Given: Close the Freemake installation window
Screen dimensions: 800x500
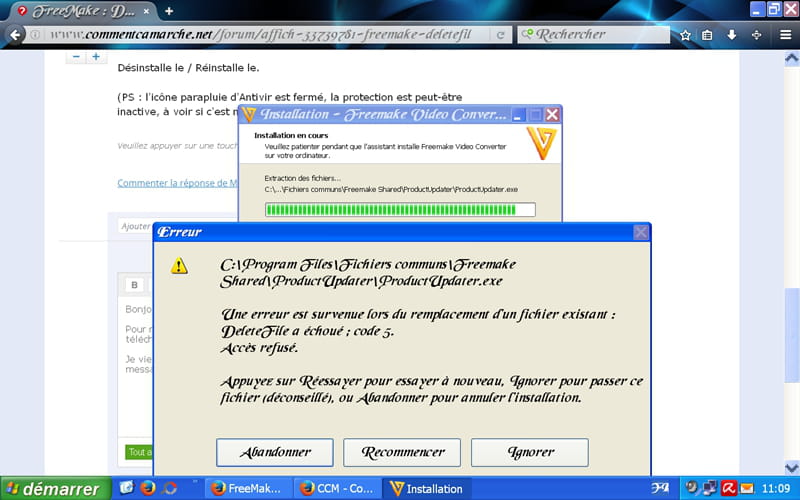Looking at the screenshot, I should click(x=553, y=115).
